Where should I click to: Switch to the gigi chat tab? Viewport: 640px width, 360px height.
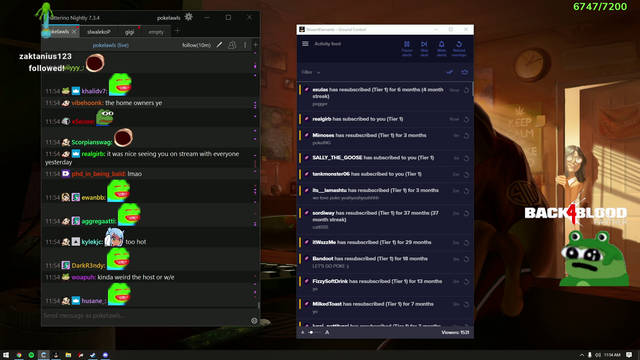pos(129,32)
